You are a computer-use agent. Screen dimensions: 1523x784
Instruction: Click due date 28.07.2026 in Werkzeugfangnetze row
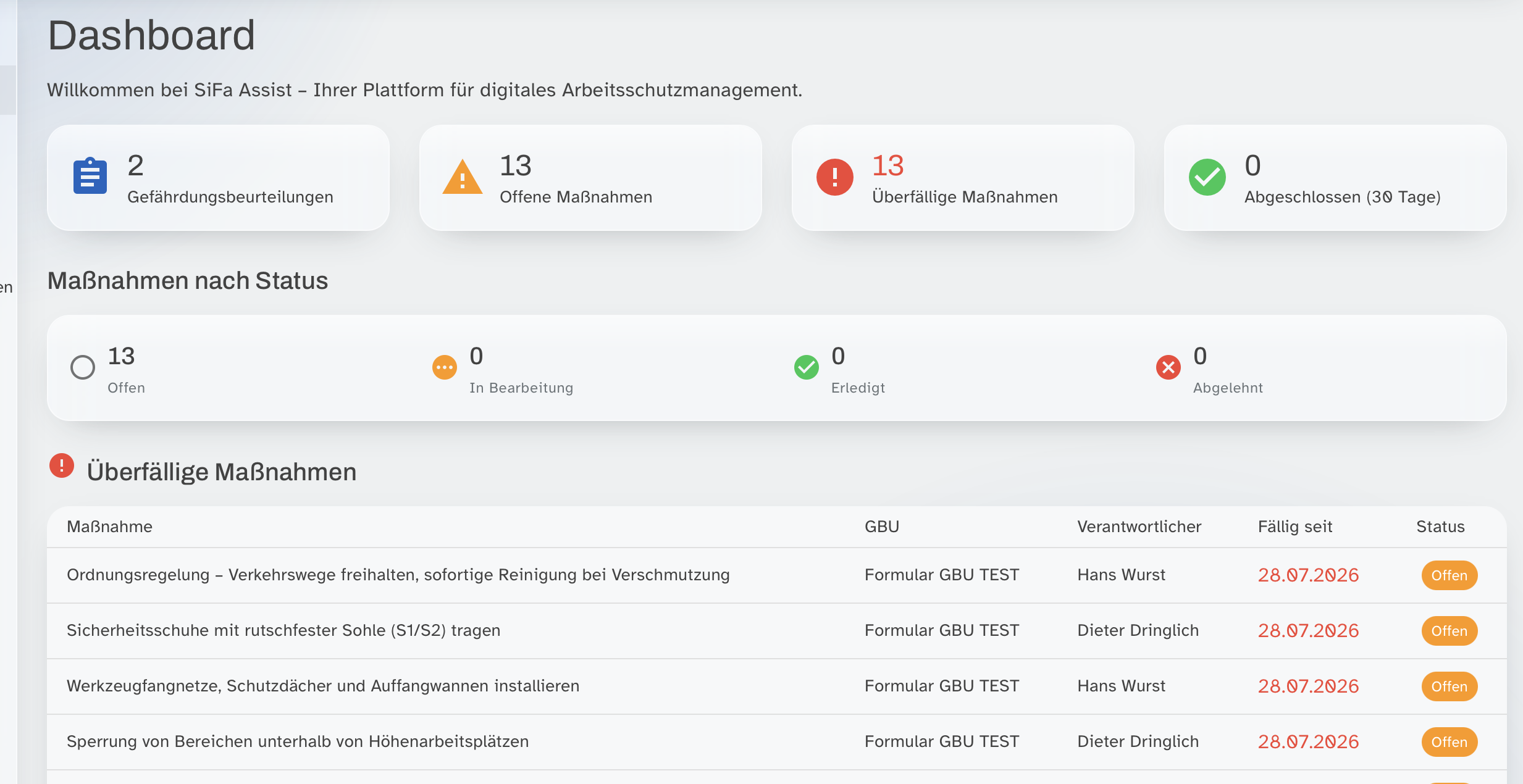point(1309,686)
